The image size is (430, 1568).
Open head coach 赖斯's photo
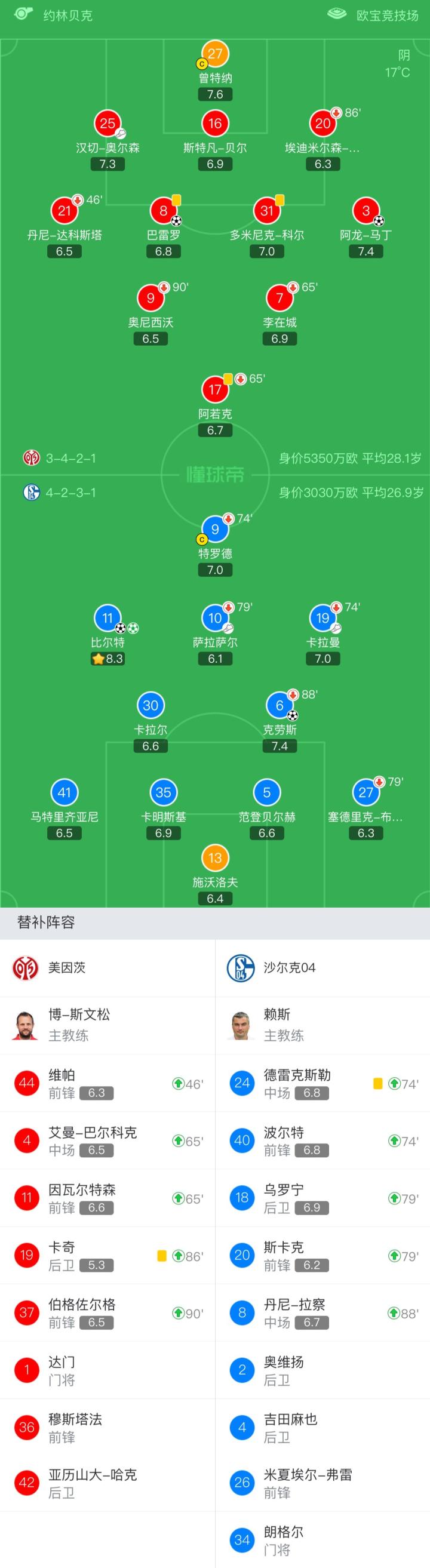click(x=241, y=1026)
